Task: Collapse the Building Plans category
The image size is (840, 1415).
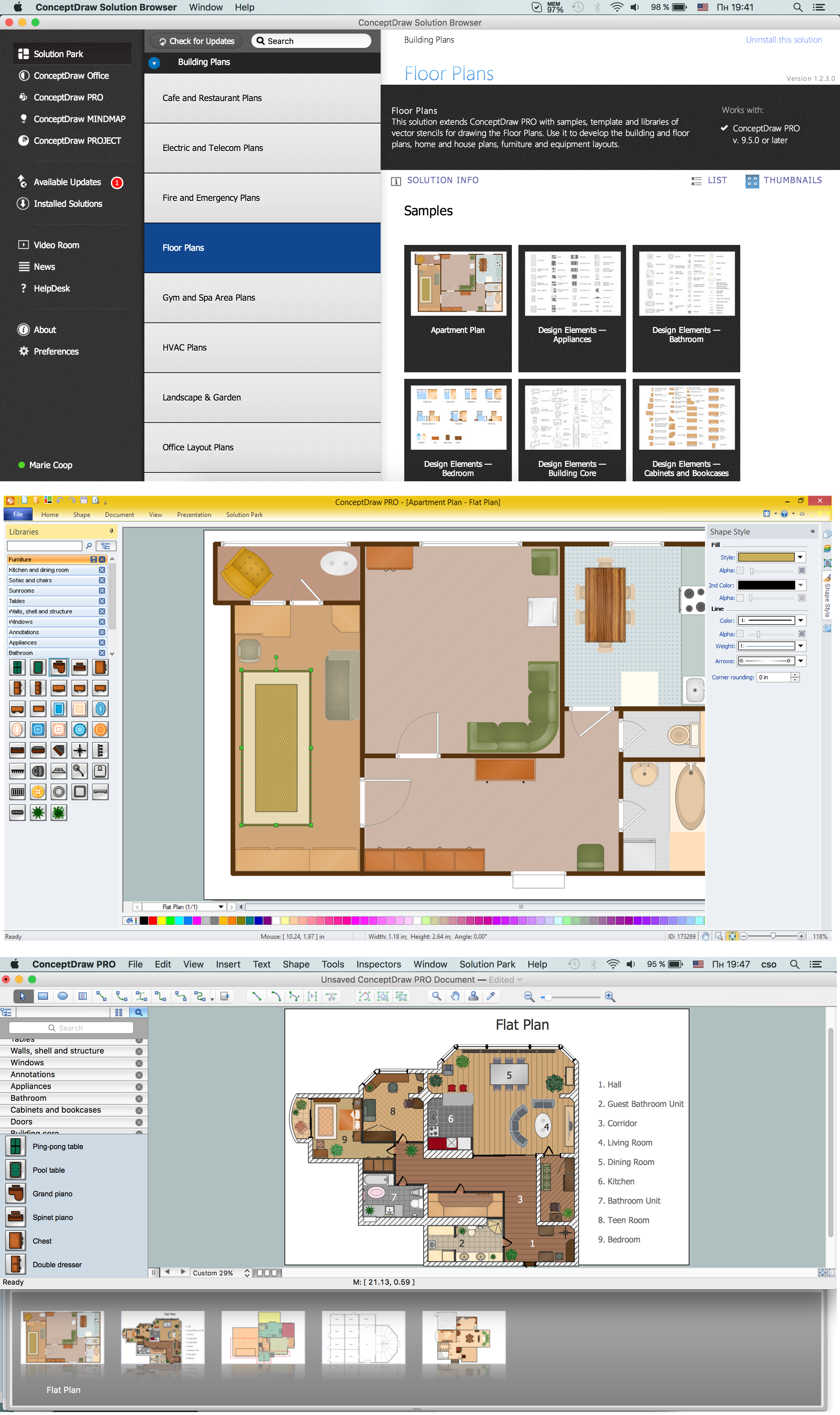Action: tap(154, 63)
